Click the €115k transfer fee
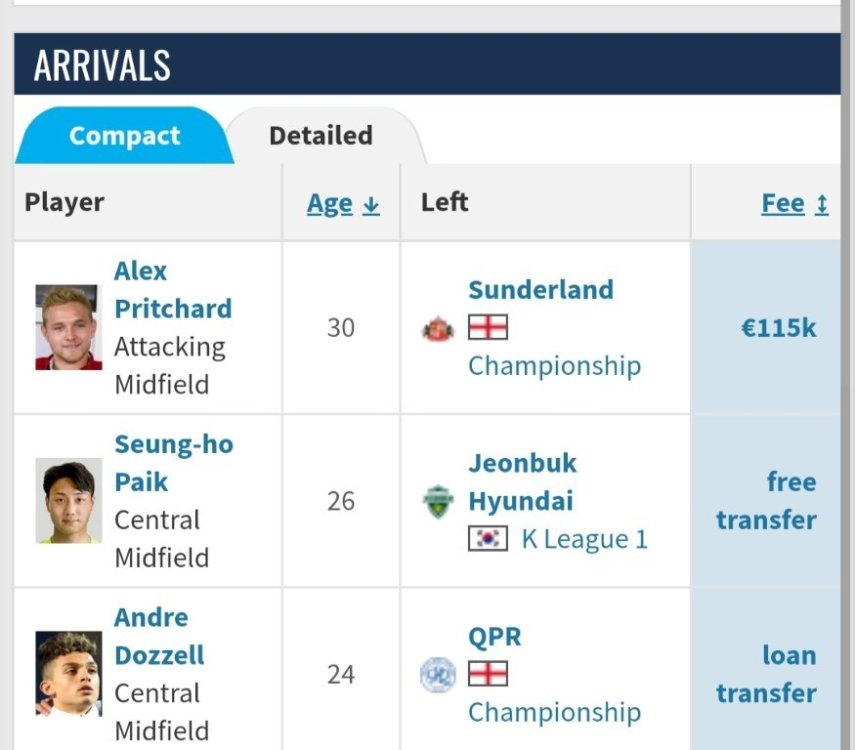Image resolution: width=855 pixels, height=750 pixels. 778,328
